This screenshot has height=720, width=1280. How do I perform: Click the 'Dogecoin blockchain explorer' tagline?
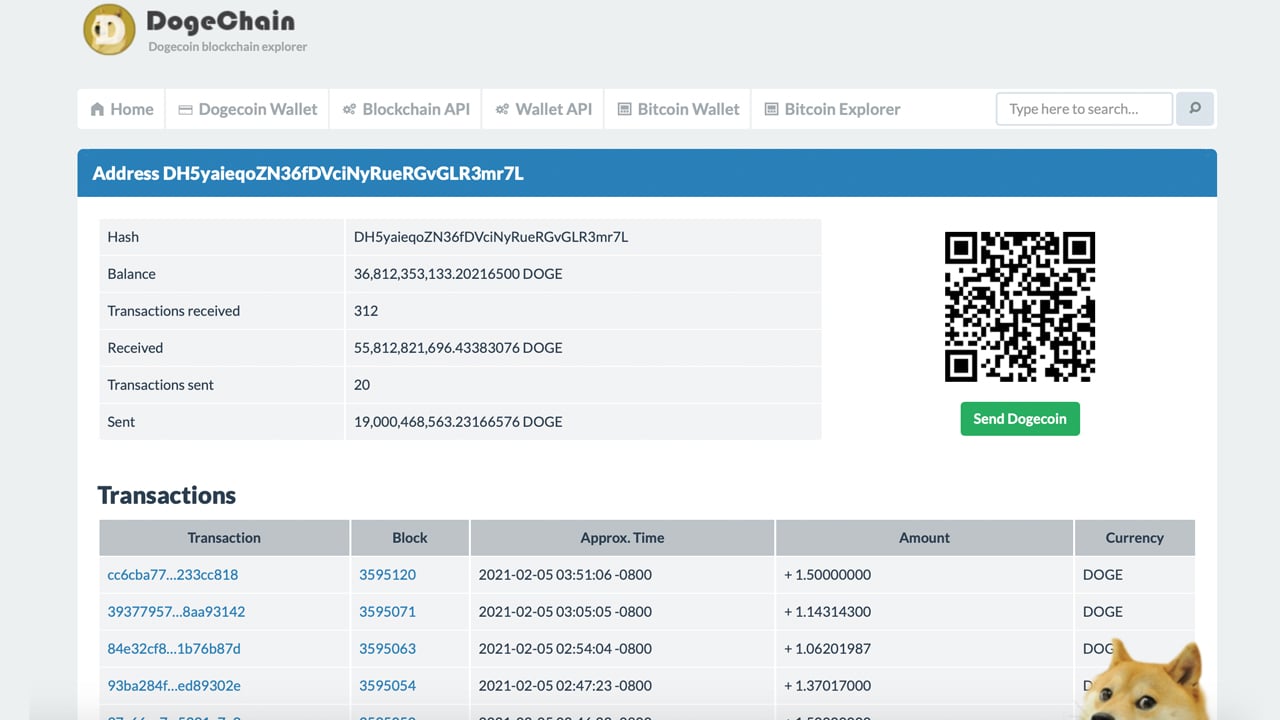[x=228, y=46]
